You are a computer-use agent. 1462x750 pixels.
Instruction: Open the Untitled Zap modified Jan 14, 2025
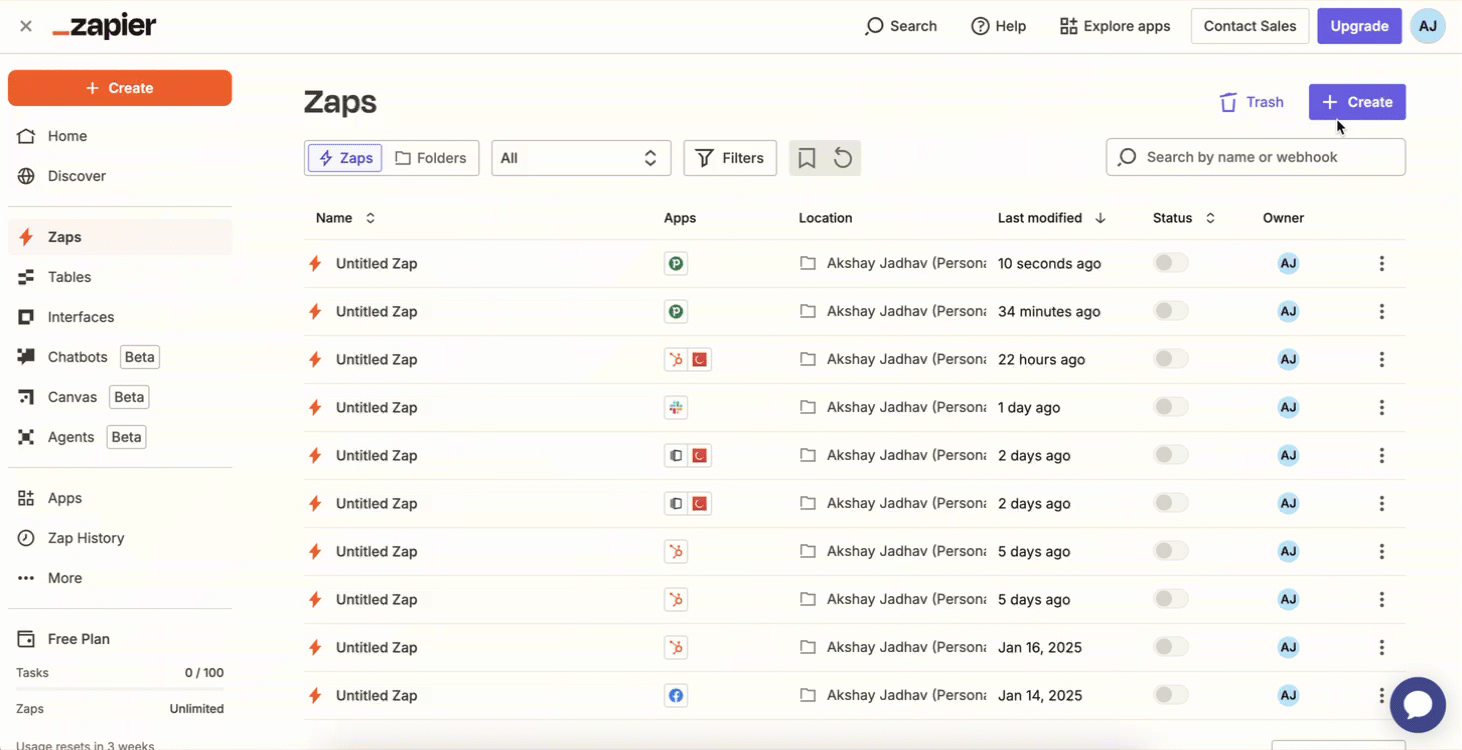click(x=376, y=696)
